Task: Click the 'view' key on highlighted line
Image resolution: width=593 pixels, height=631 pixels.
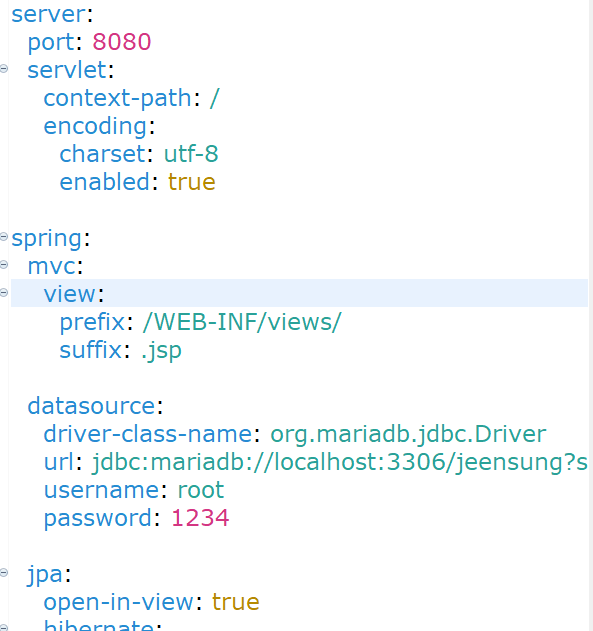Action: coord(70,294)
